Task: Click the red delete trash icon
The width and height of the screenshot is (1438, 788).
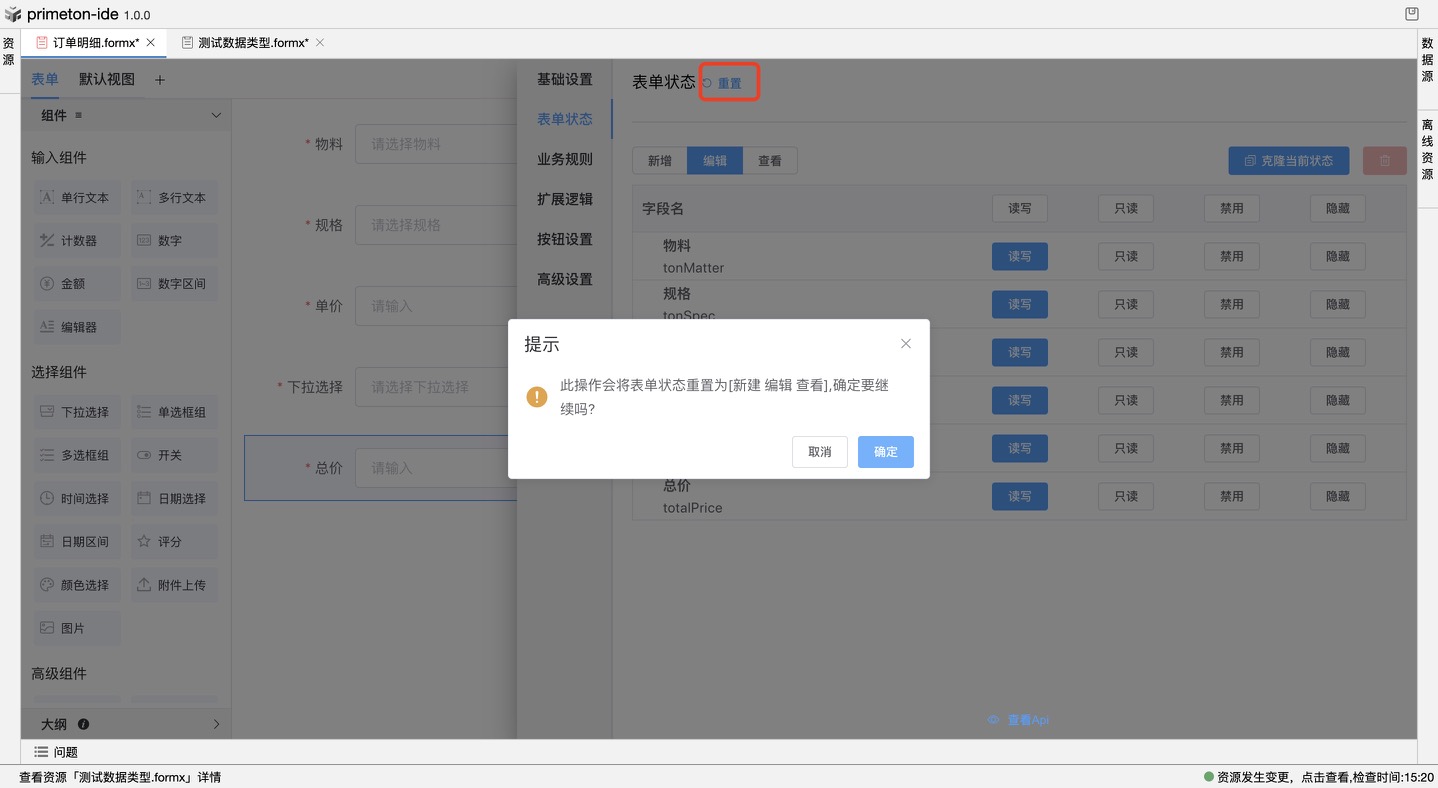Action: pyautogui.click(x=1384, y=160)
